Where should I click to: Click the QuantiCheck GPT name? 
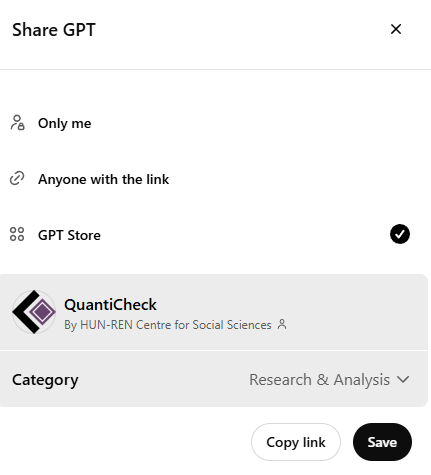click(110, 304)
